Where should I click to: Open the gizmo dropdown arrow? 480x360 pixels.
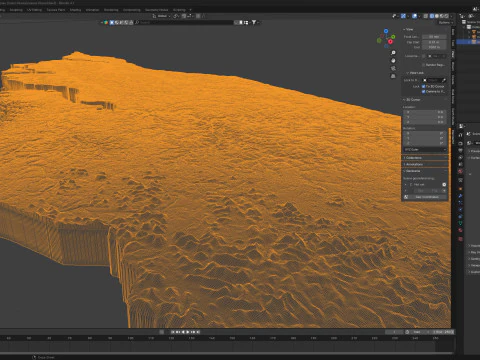(408, 16)
